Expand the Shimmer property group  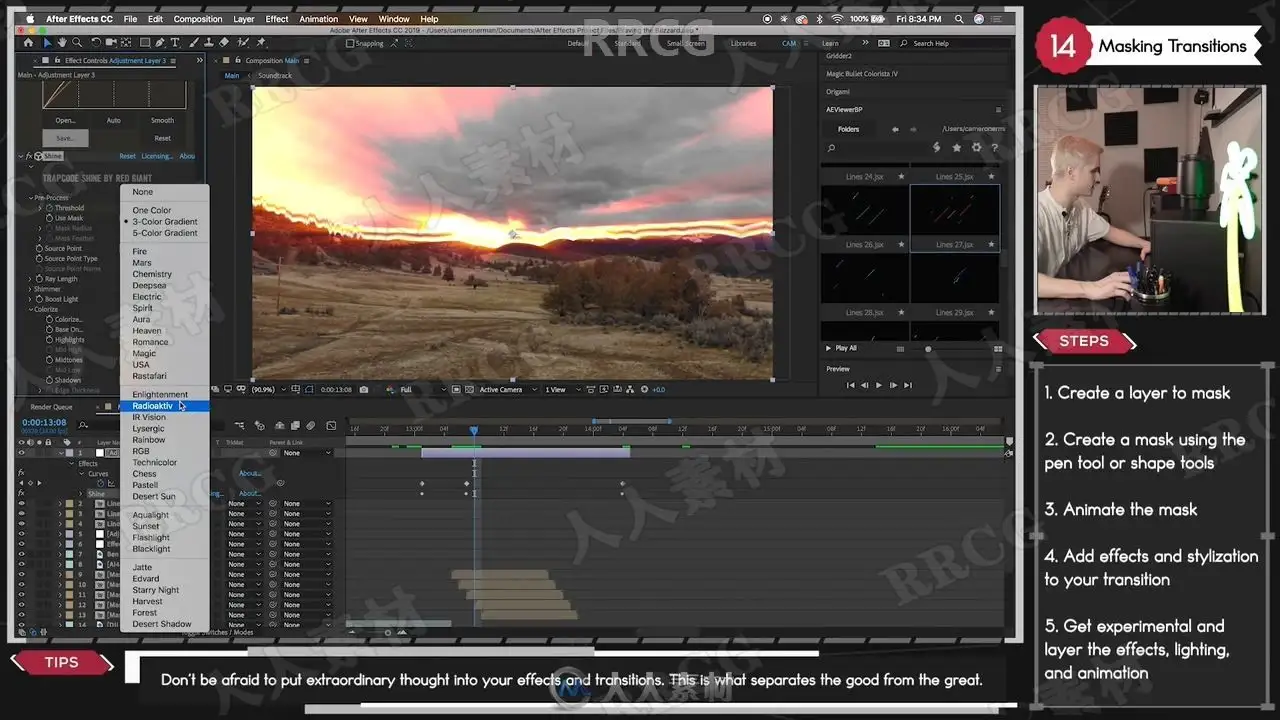point(31,289)
